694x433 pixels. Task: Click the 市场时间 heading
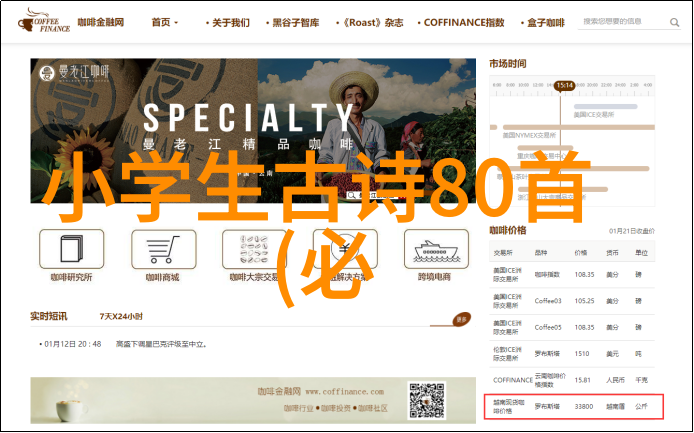tap(508, 64)
